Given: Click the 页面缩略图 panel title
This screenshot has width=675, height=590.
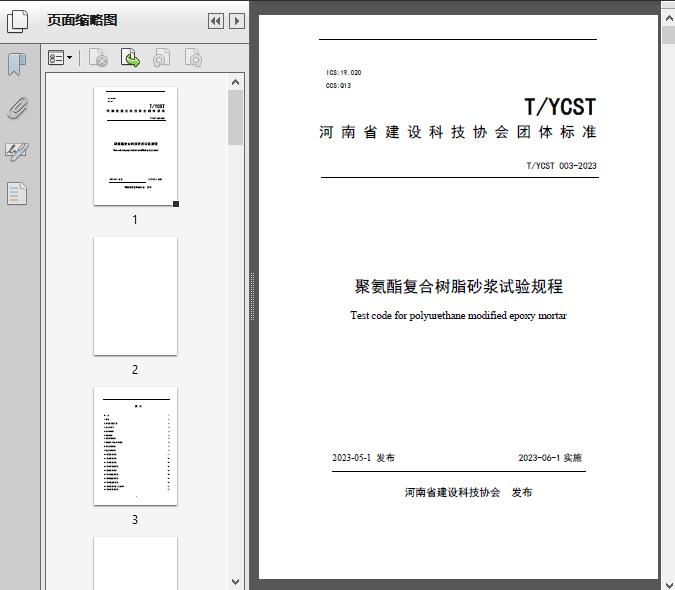Looking at the screenshot, I should tap(82, 20).
